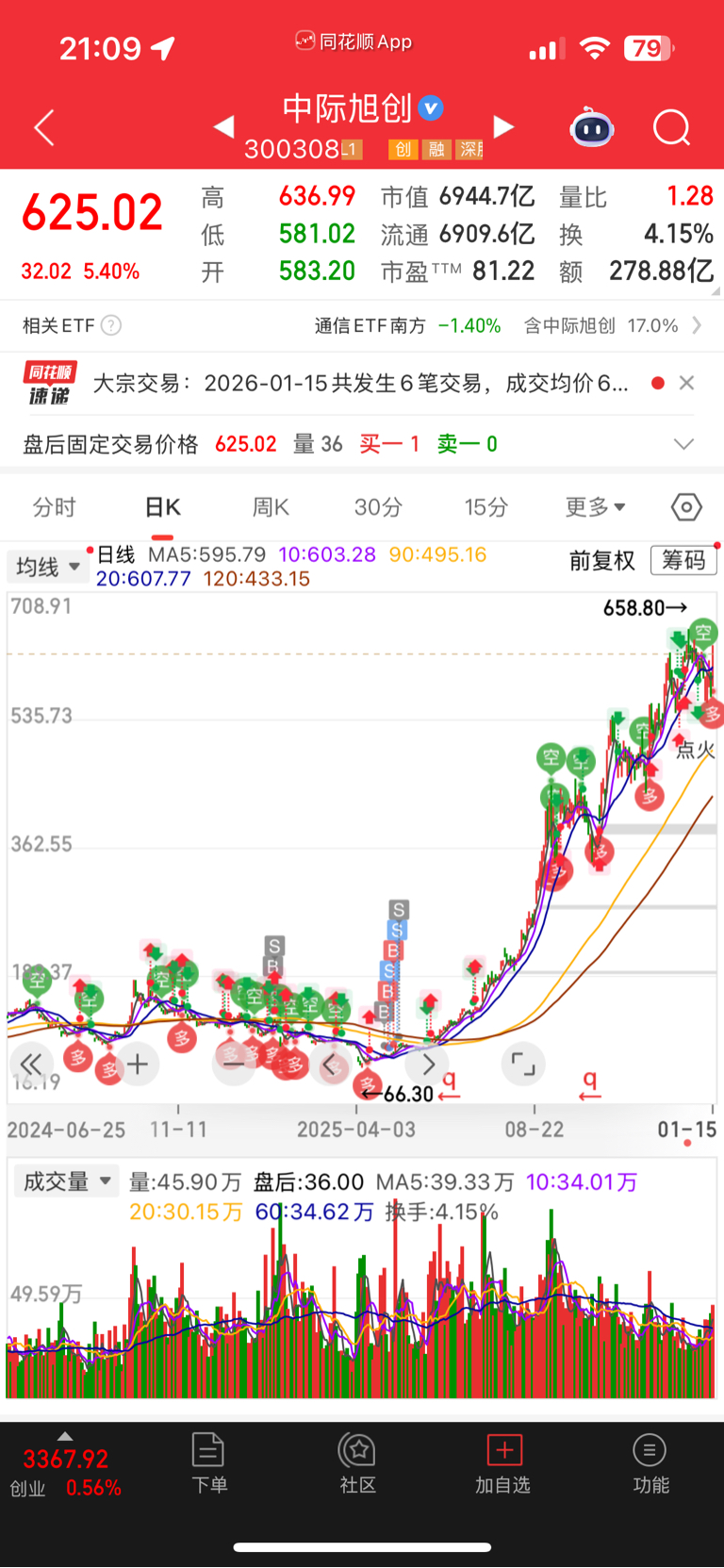Tap the blue verified badge by 中际旭创
This screenshot has width=724, height=1568.
pyautogui.click(x=431, y=108)
